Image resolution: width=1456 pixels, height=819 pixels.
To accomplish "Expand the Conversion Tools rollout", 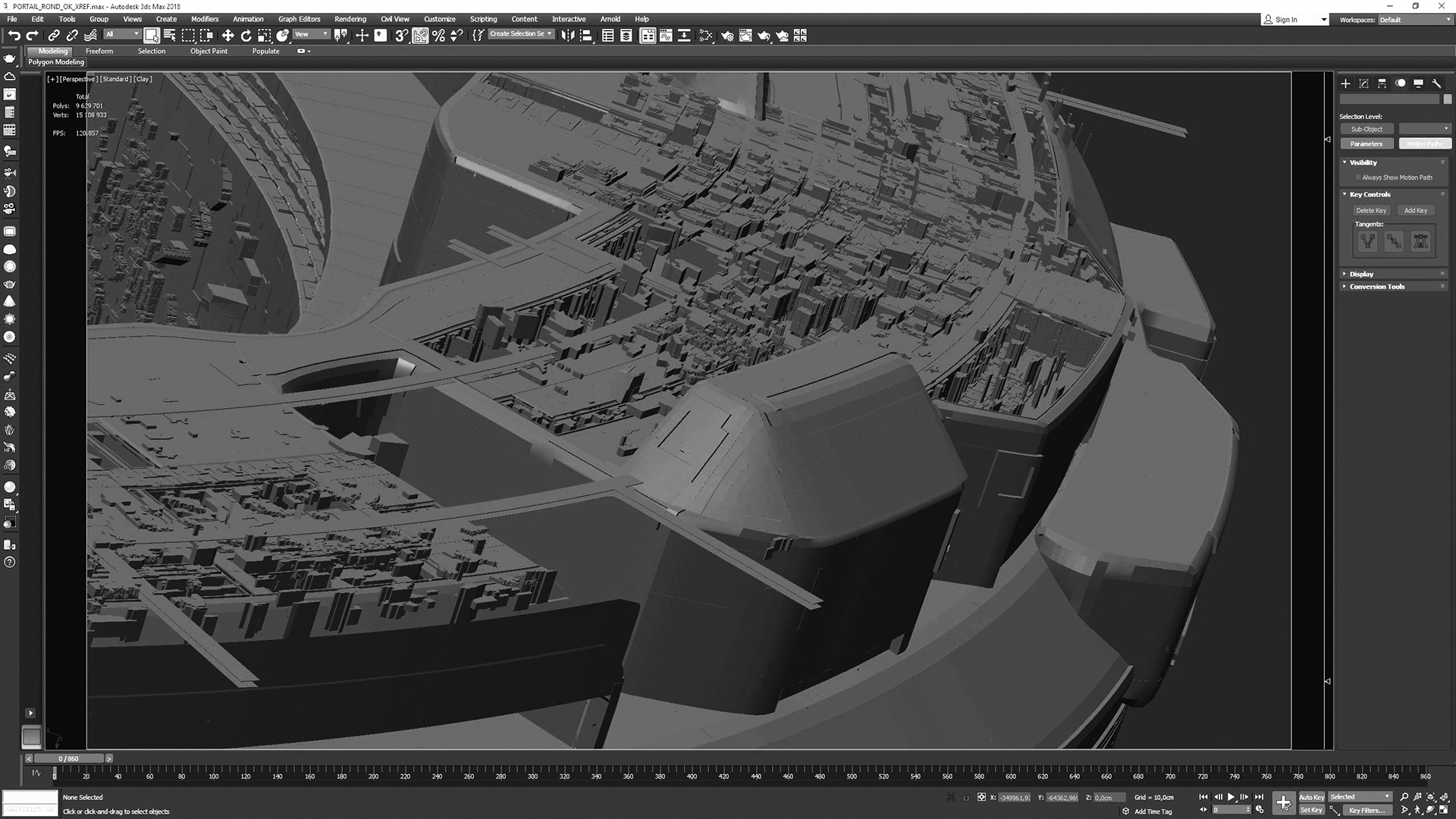I will click(x=1376, y=287).
